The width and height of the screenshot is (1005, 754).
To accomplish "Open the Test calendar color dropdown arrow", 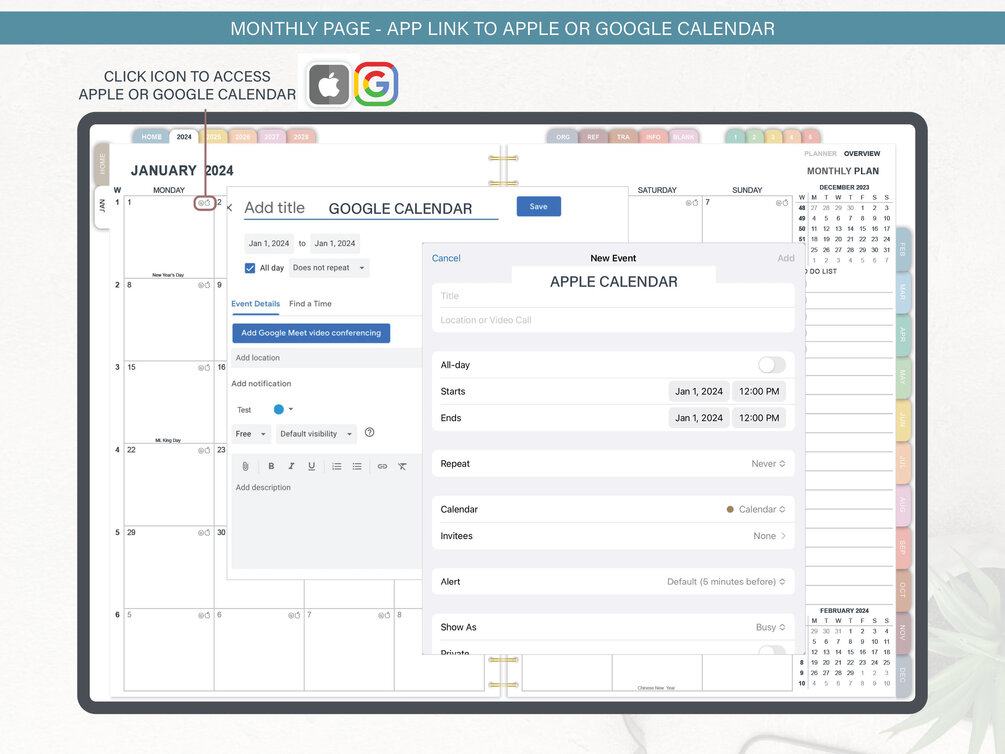I will (290, 409).
